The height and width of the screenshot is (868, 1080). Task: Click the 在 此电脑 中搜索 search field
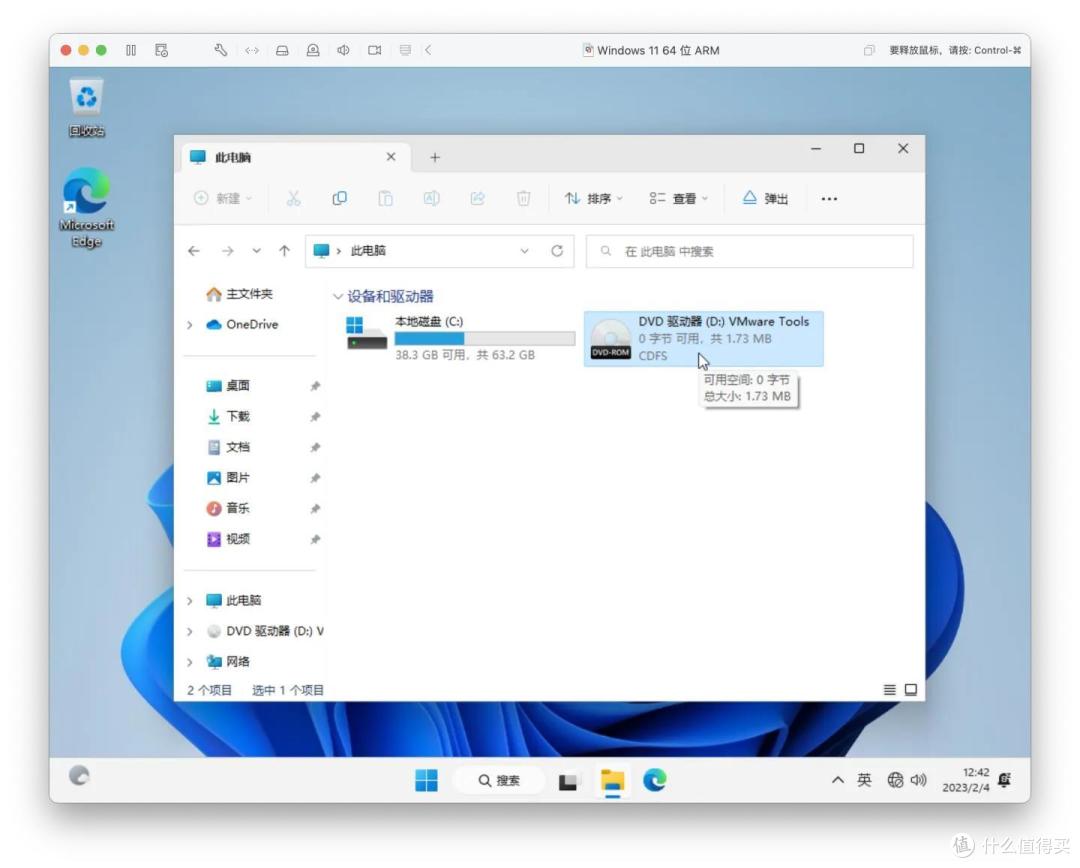(749, 251)
